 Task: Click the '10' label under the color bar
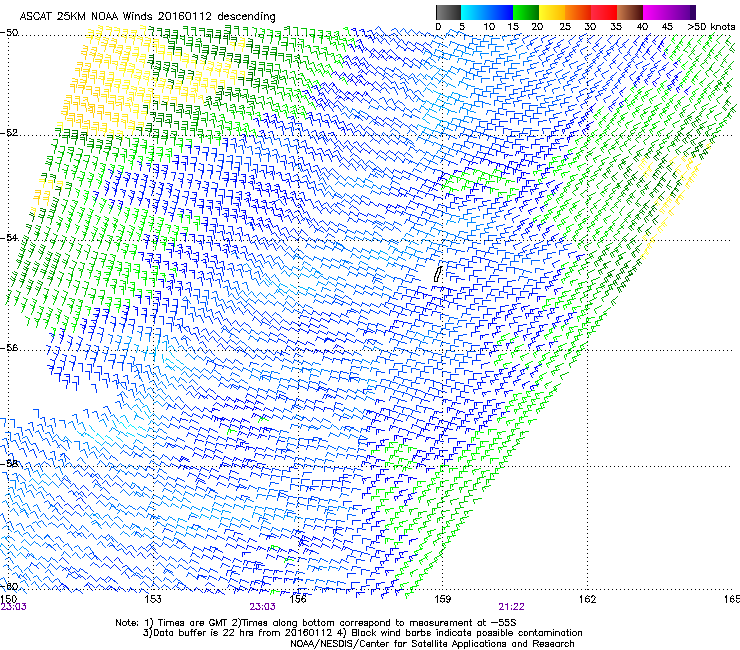(x=489, y=26)
